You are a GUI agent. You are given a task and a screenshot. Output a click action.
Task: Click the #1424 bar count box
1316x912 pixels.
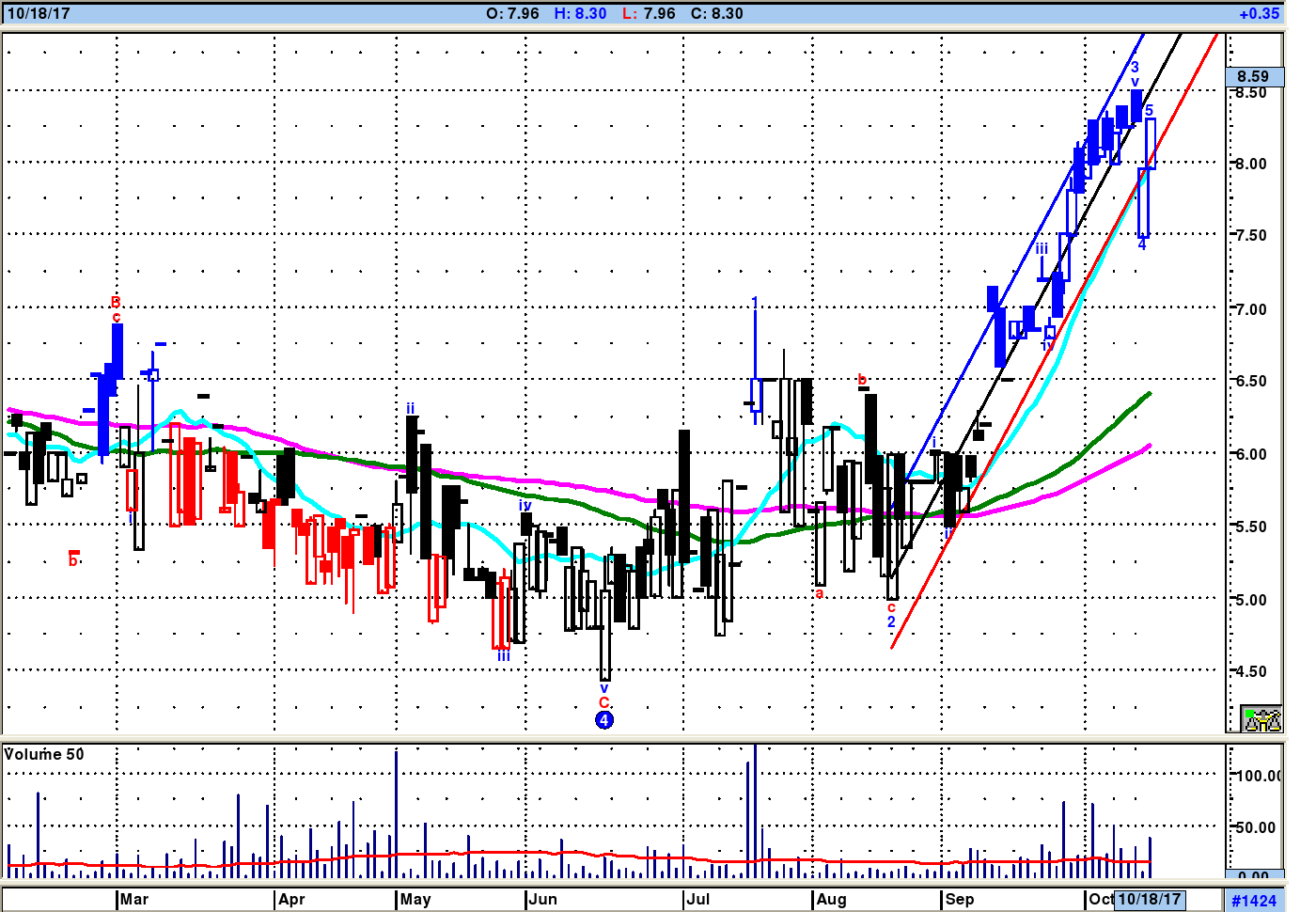(1254, 900)
